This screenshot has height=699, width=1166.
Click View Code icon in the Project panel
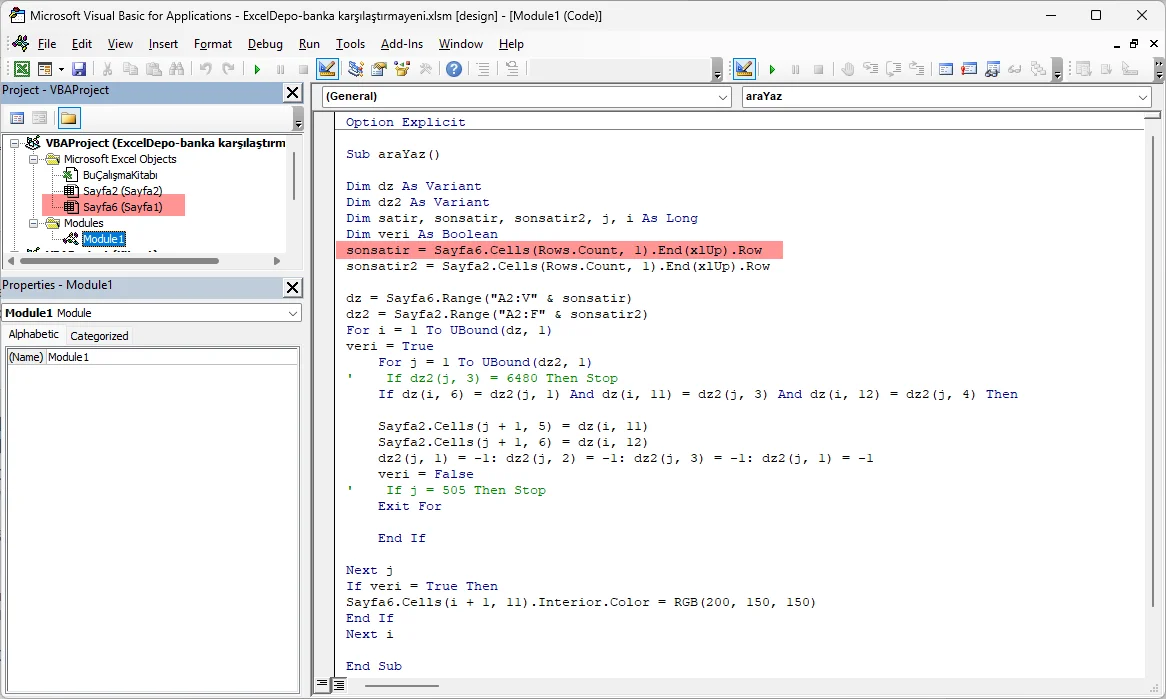(x=17, y=118)
